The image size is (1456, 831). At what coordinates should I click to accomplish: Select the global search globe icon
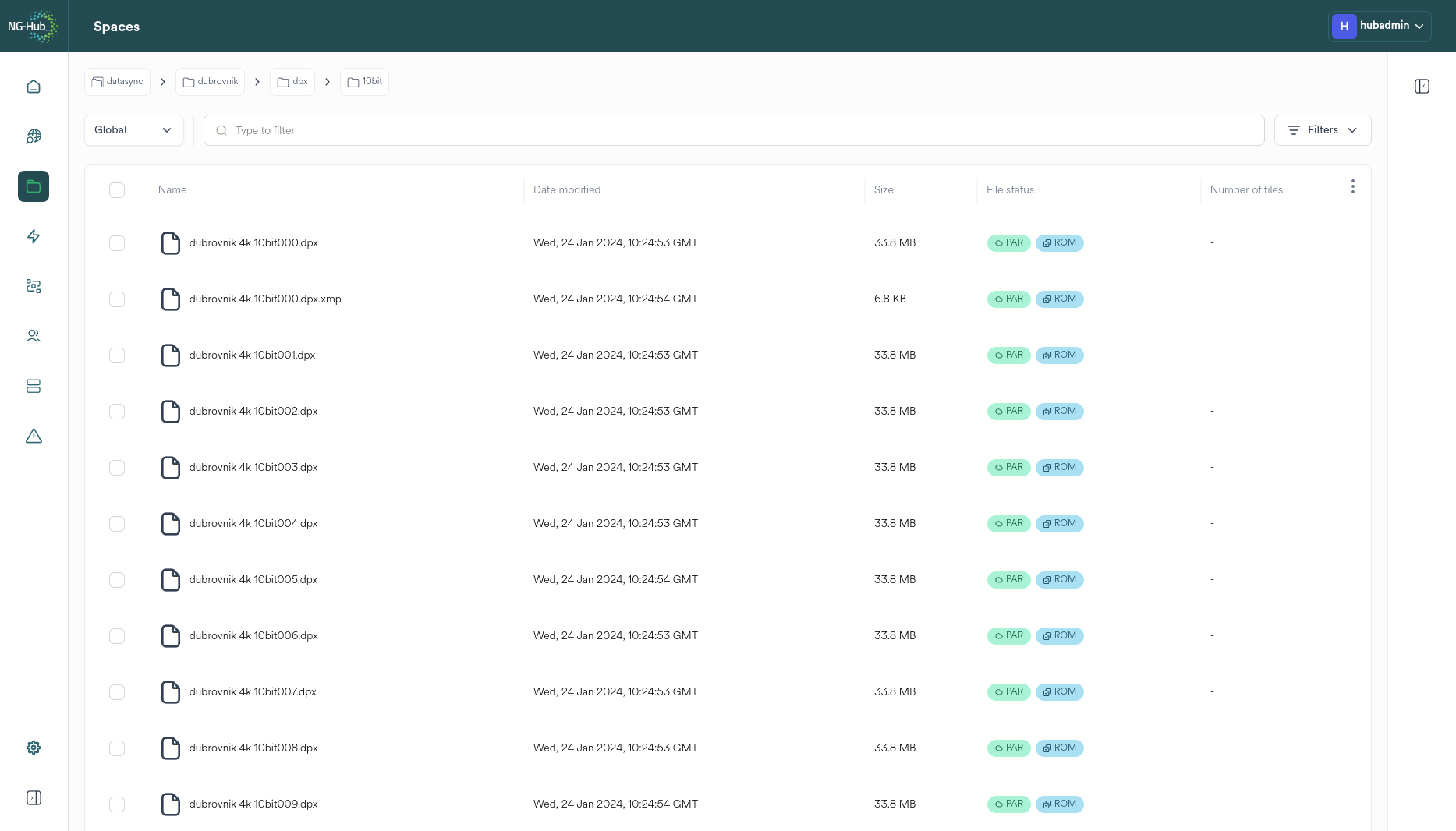click(x=33, y=136)
